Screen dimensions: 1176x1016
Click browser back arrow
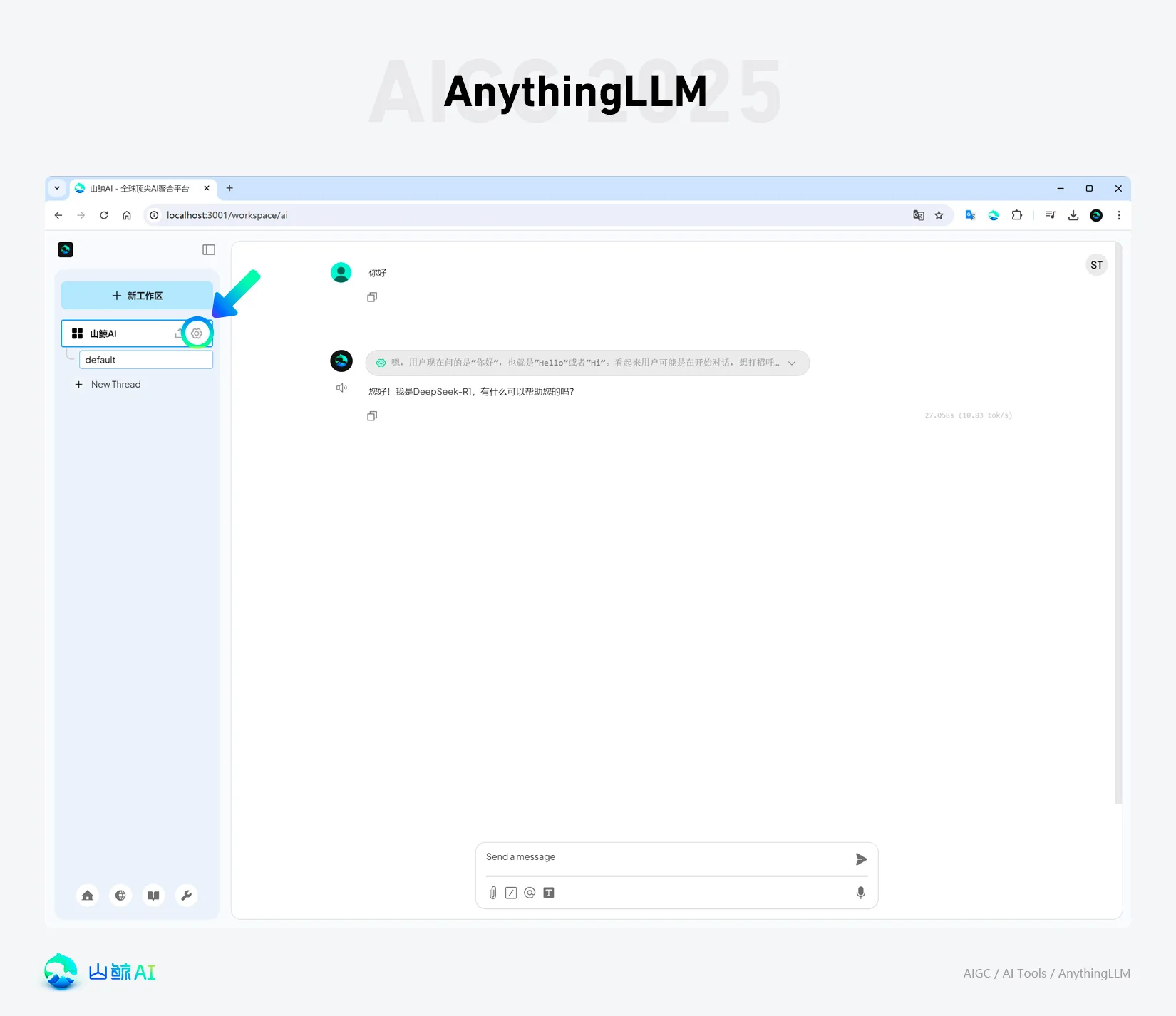pyautogui.click(x=58, y=215)
